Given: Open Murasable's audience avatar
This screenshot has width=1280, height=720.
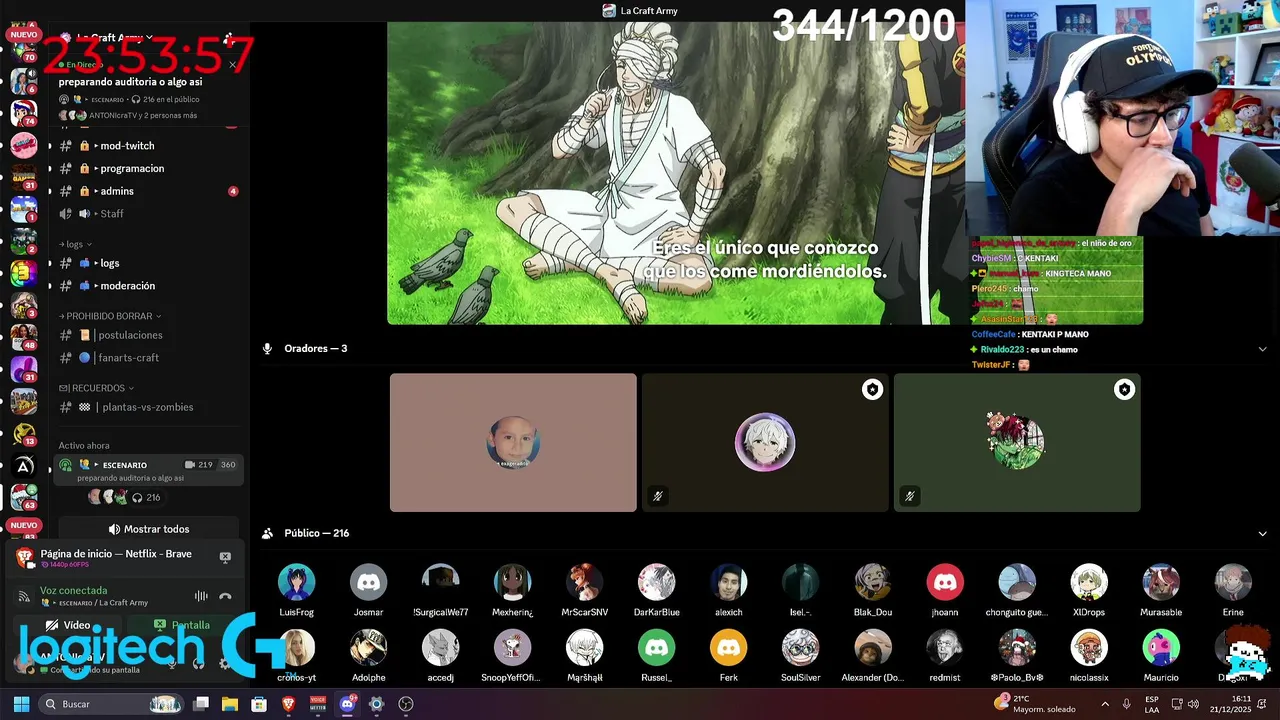Looking at the screenshot, I should coord(1160,582).
